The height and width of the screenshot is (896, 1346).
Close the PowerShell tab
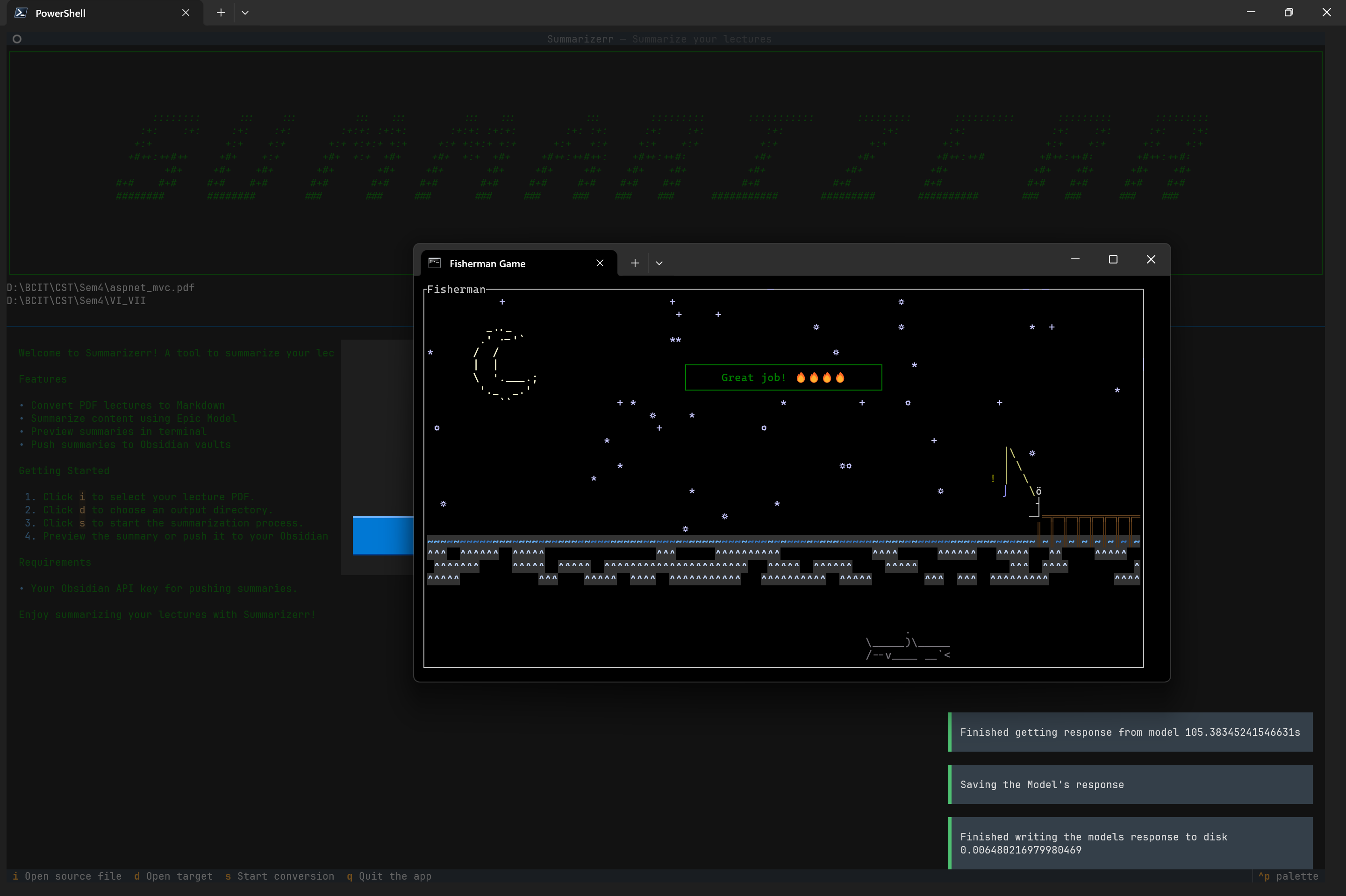186,13
